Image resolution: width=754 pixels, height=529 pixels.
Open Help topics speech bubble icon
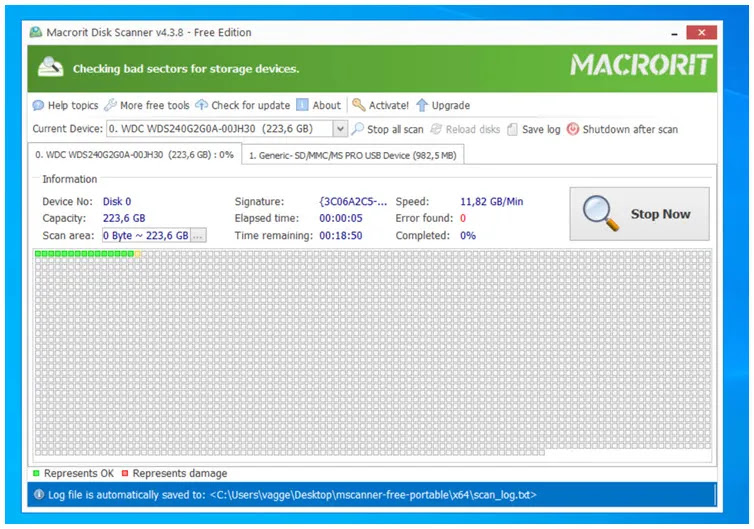click(38, 105)
